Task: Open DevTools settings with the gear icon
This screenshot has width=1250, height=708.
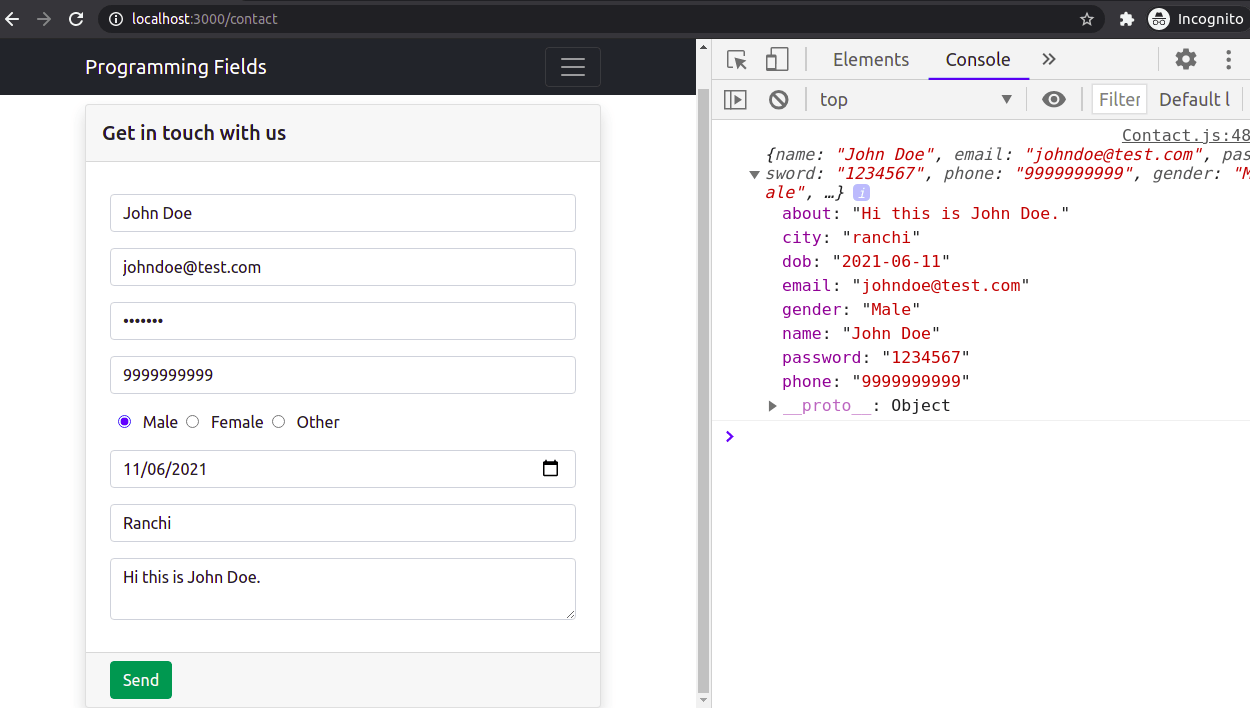Action: (x=1185, y=59)
